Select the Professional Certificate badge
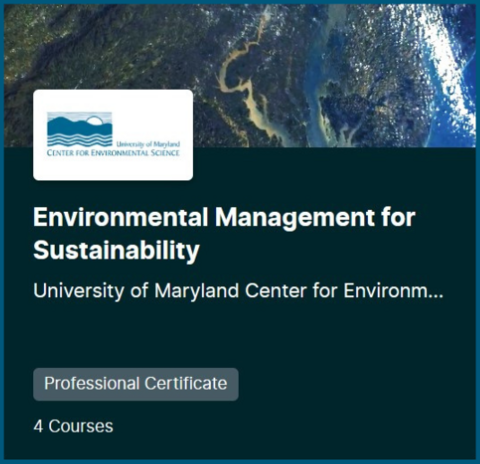 point(136,384)
